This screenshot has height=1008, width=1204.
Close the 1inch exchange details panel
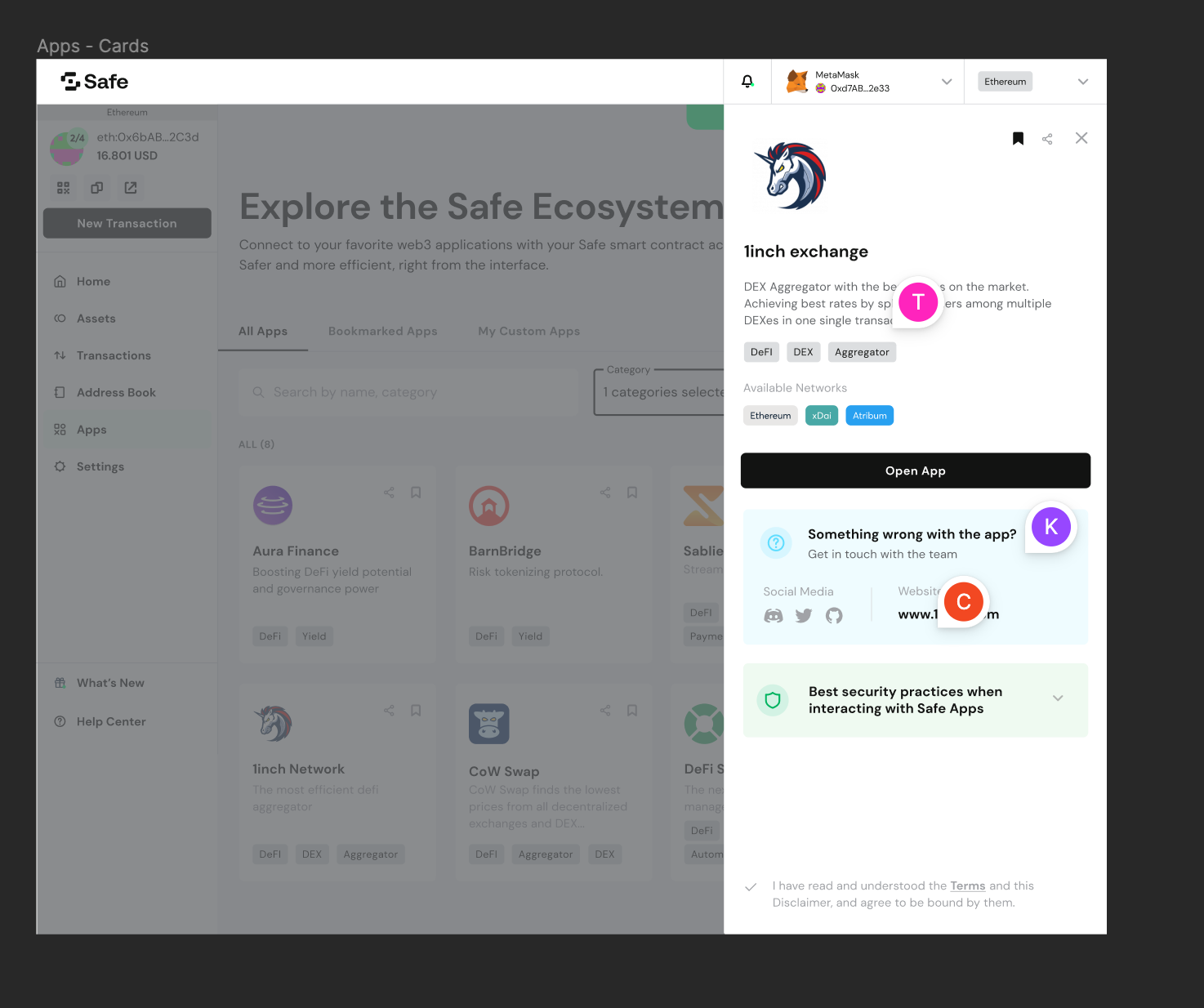(x=1081, y=138)
